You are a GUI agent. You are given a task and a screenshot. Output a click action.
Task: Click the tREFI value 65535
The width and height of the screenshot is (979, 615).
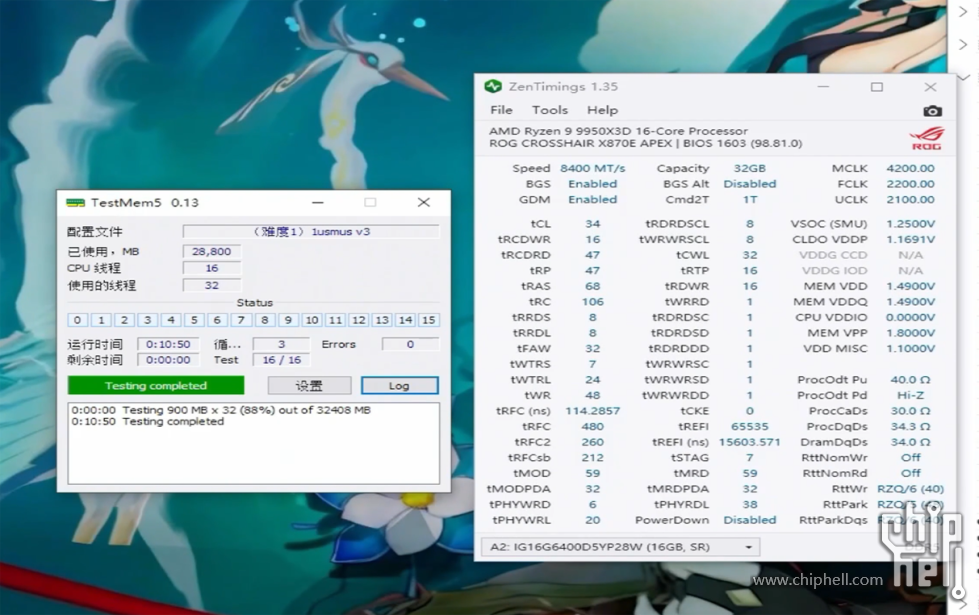tap(750, 426)
